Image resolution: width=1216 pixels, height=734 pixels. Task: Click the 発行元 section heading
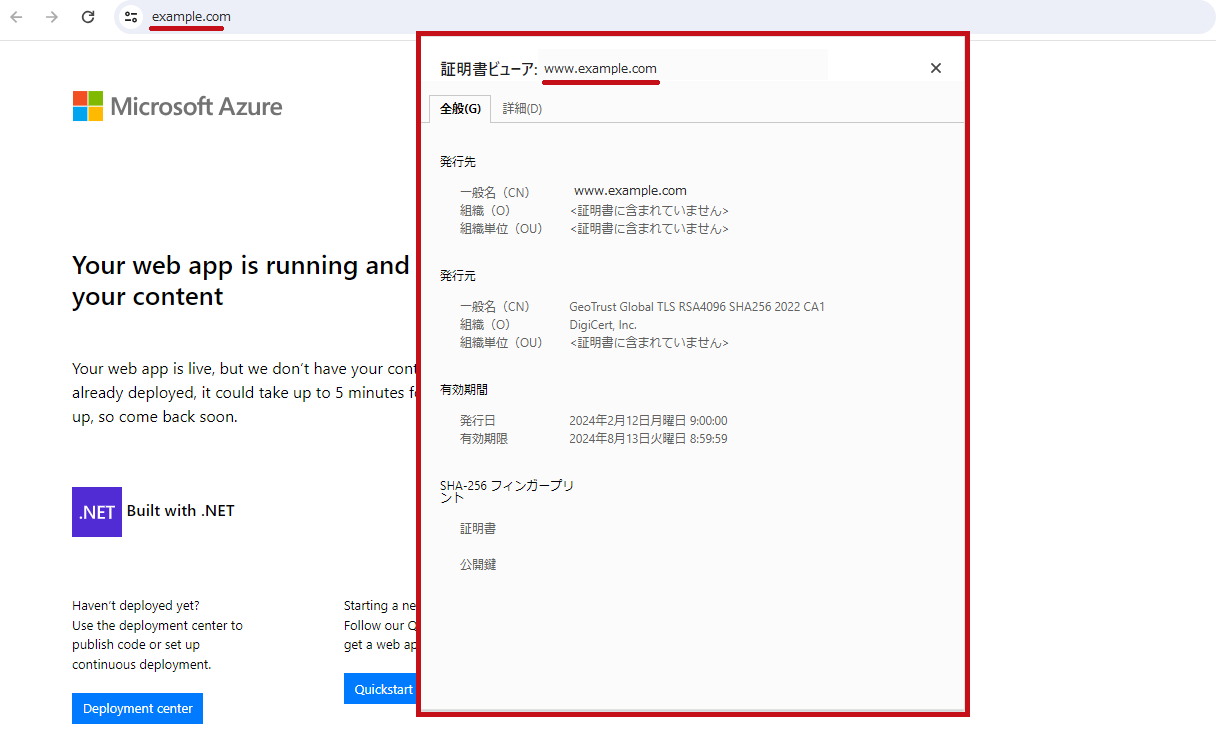coord(458,275)
